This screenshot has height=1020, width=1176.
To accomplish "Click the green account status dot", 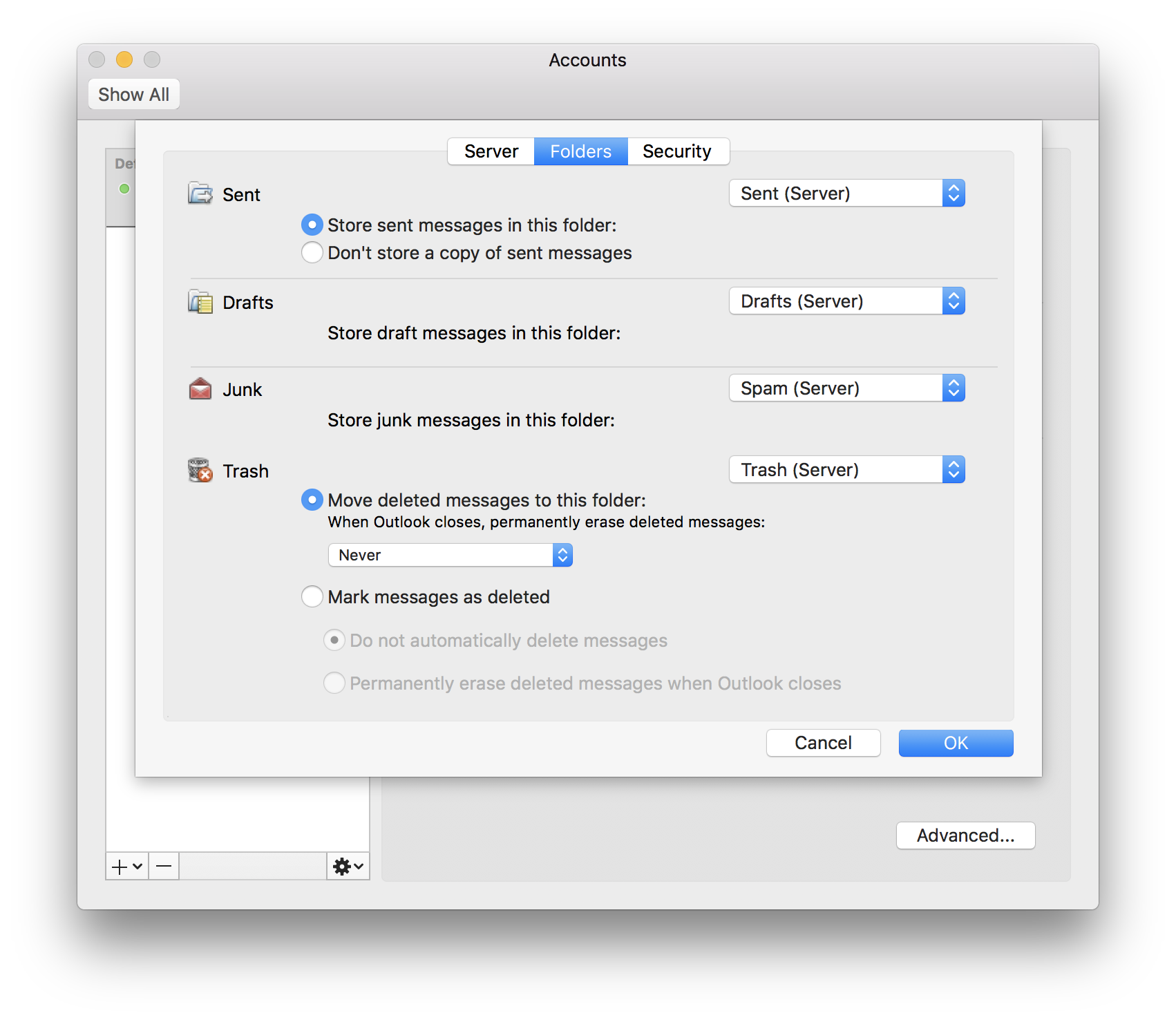I will [124, 189].
